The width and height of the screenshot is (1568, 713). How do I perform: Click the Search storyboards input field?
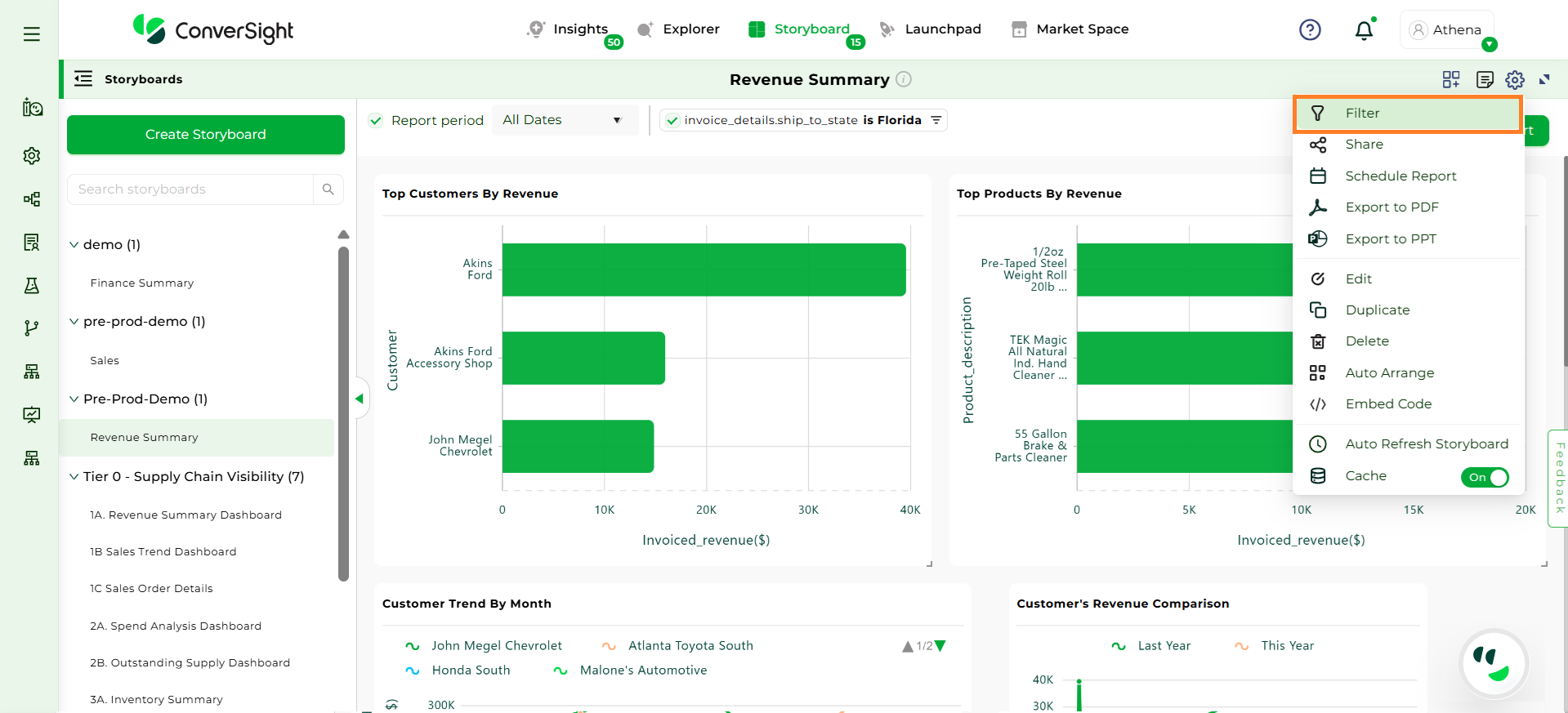point(191,189)
